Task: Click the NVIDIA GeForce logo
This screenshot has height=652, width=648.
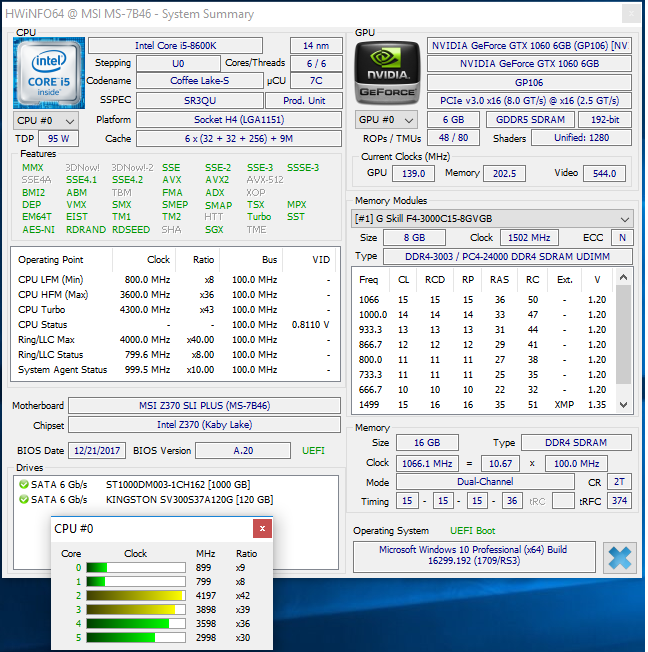Action: click(x=387, y=73)
